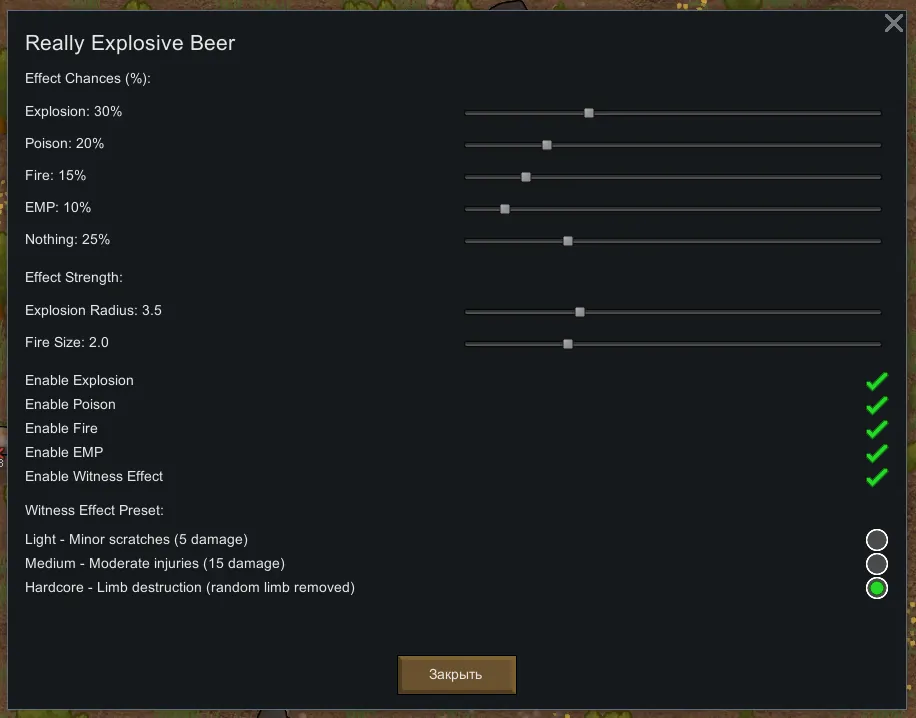Image resolution: width=916 pixels, height=718 pixels.
Task: Disable the Enable Fire option
Action: (877, 429)
